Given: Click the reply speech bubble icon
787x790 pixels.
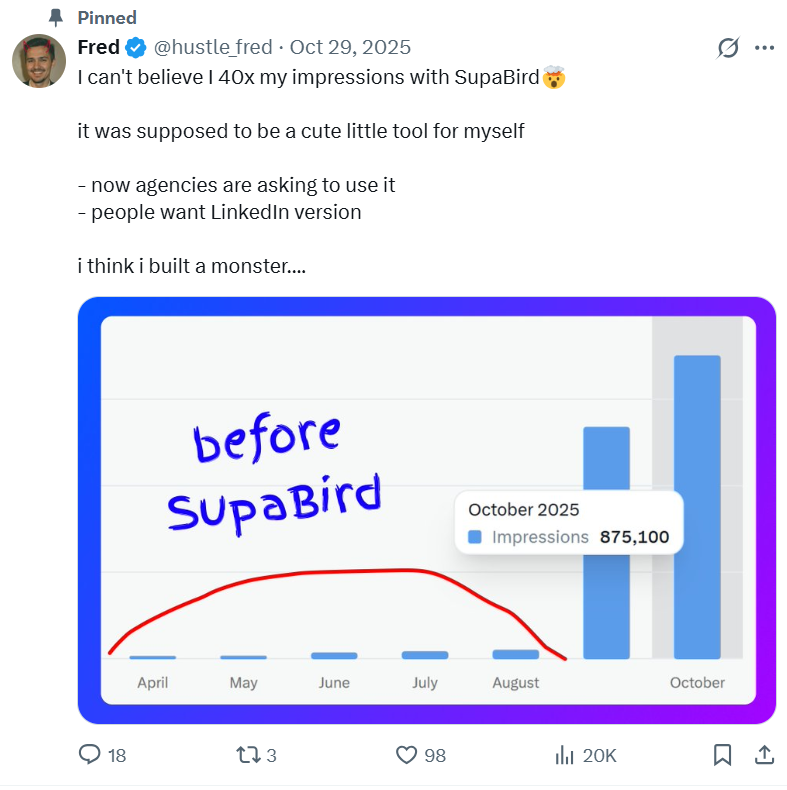Looking at the screenshot, I should 90,755.
